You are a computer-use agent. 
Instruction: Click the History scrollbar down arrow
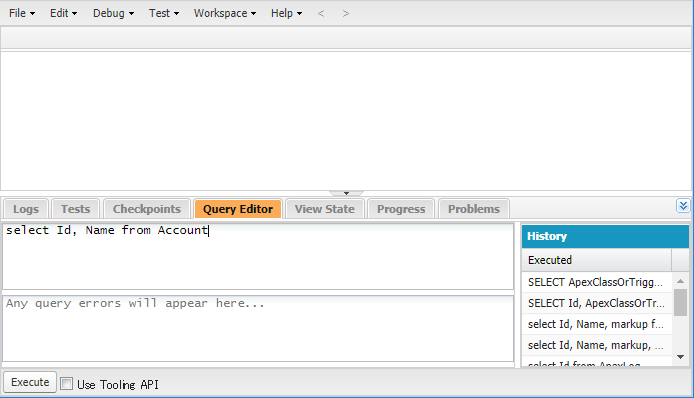[681, 356]
